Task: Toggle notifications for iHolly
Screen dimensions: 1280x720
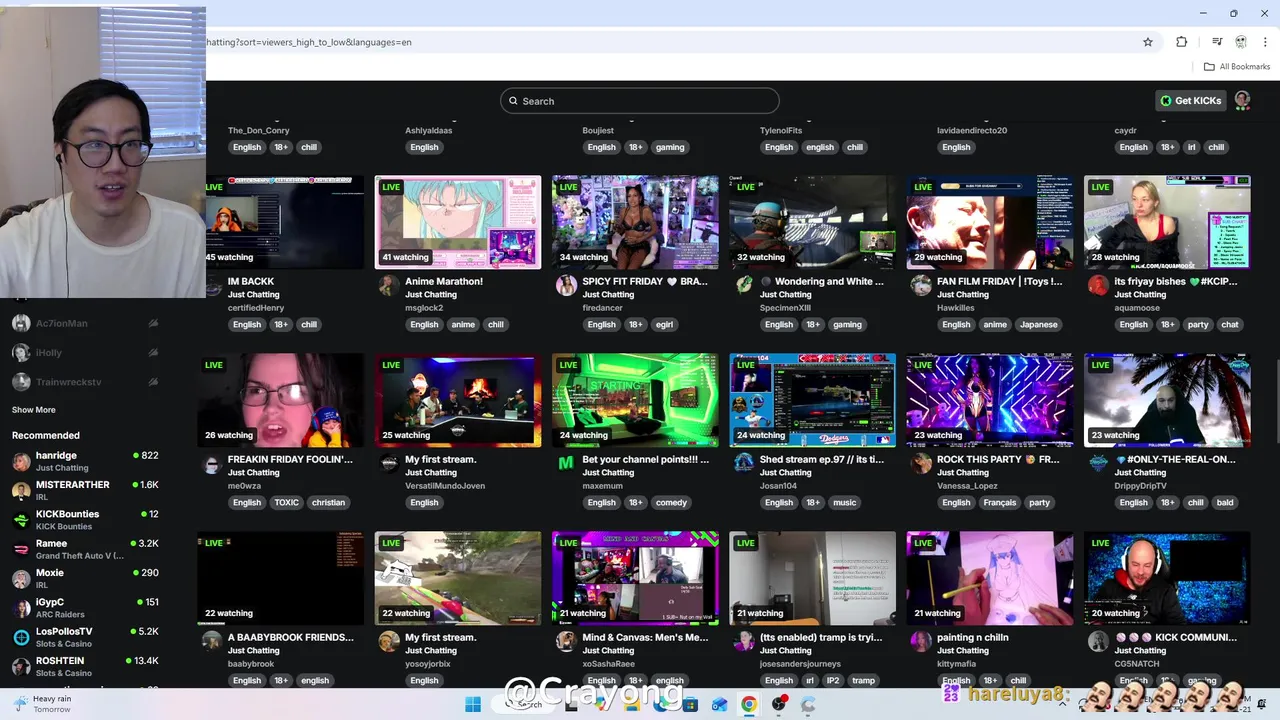Action: tap(153, 352)
